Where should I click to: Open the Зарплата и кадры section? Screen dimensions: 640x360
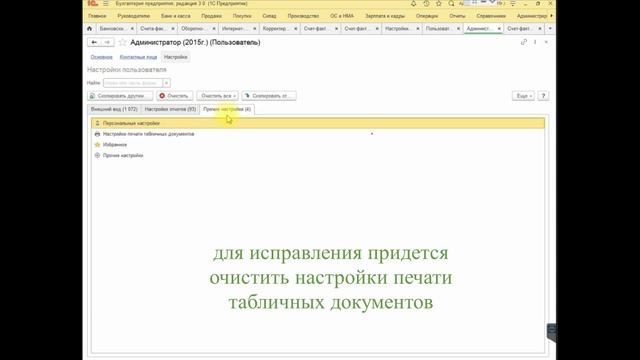385,16
